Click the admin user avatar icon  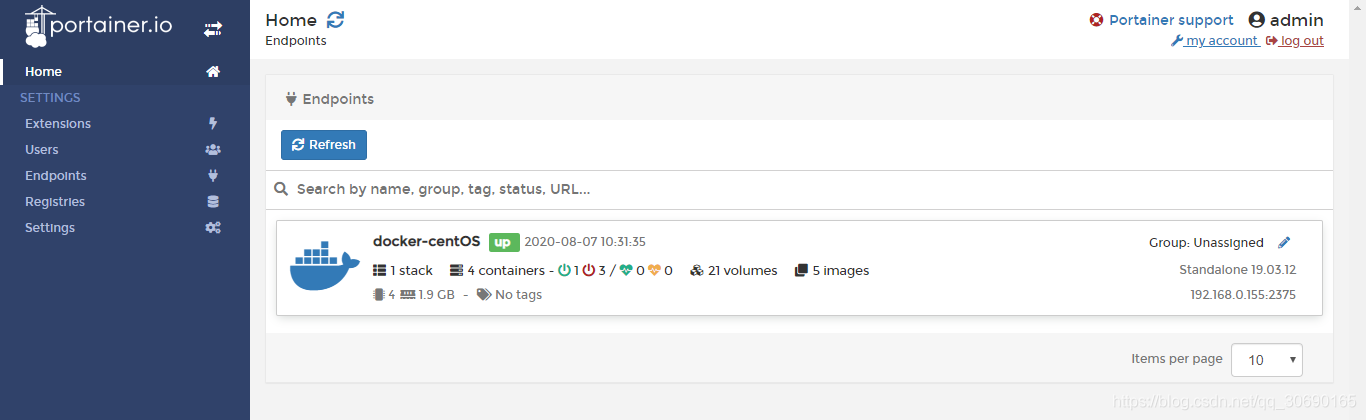(1257, 20)
